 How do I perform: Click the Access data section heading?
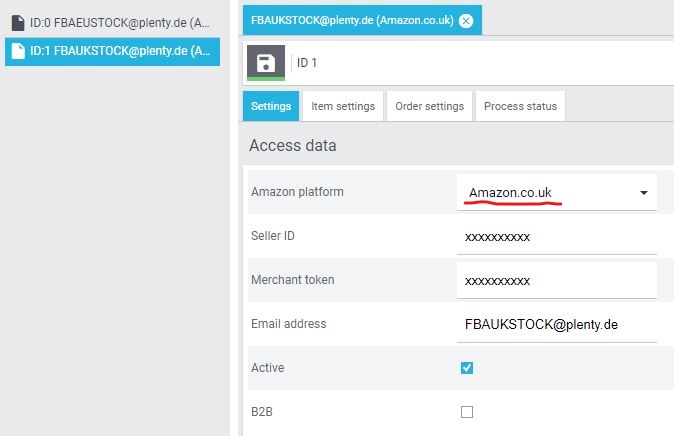pos(293,145)
